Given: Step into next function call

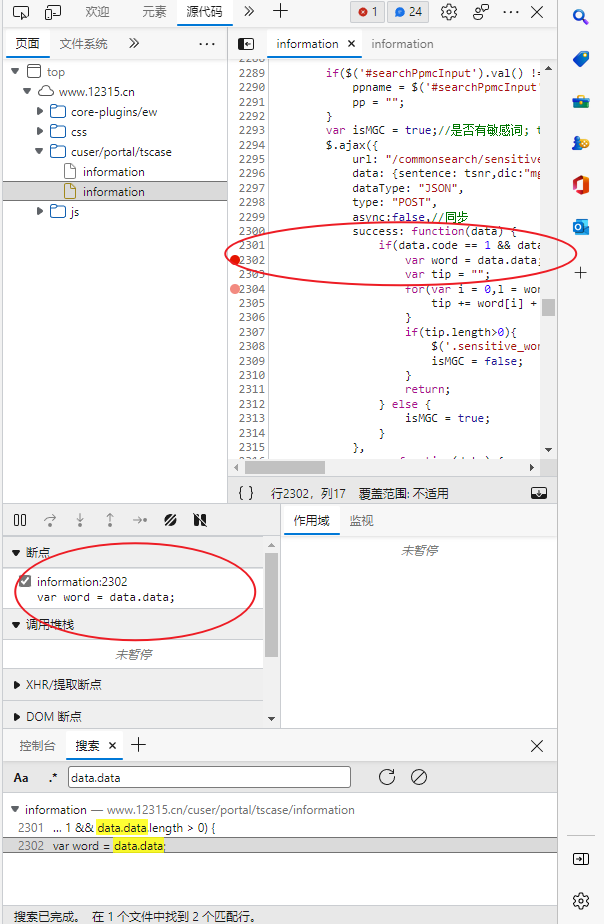Looking at the screenshot, I should click(80, 520).
